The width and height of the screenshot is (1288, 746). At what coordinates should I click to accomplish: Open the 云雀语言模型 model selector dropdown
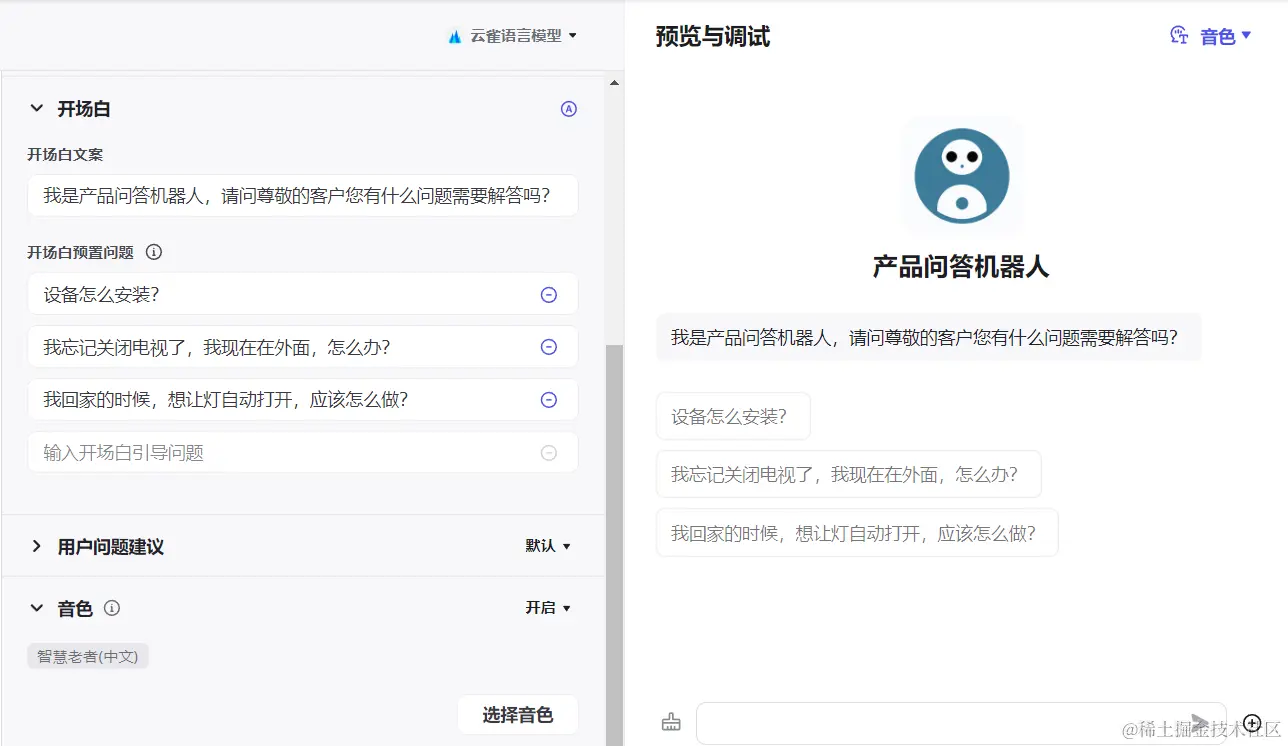[x=511, y=35]
